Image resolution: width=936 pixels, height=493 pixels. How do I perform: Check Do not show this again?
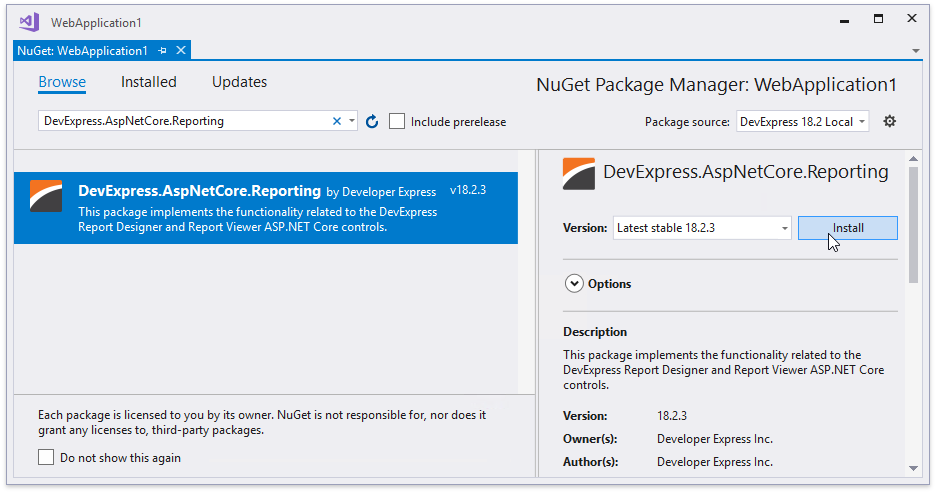click(x=46, y=457)
